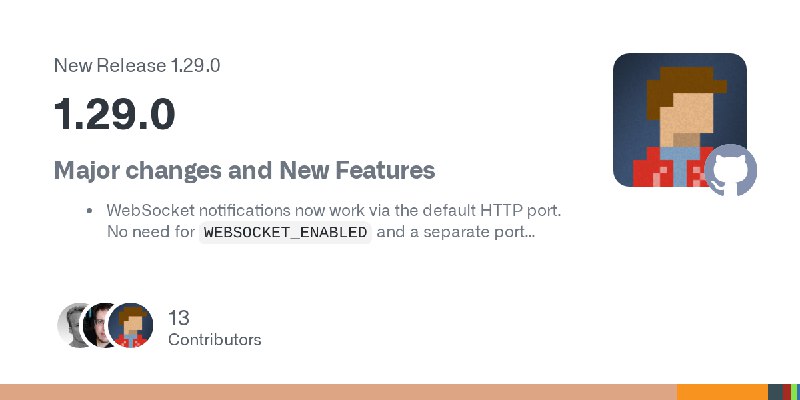Click the dark slate language bar segment

coord(775,392)
